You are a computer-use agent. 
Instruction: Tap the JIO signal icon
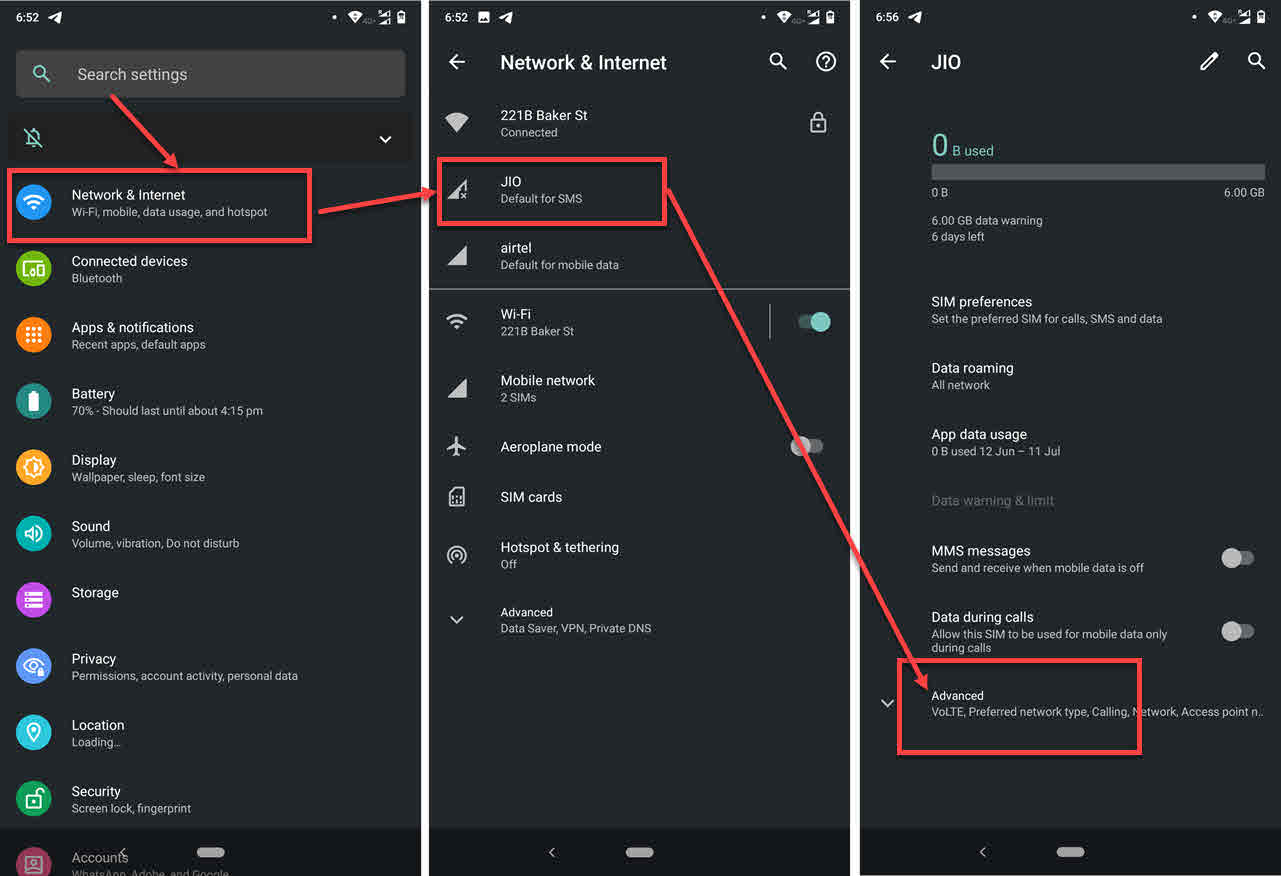point(457,189)
